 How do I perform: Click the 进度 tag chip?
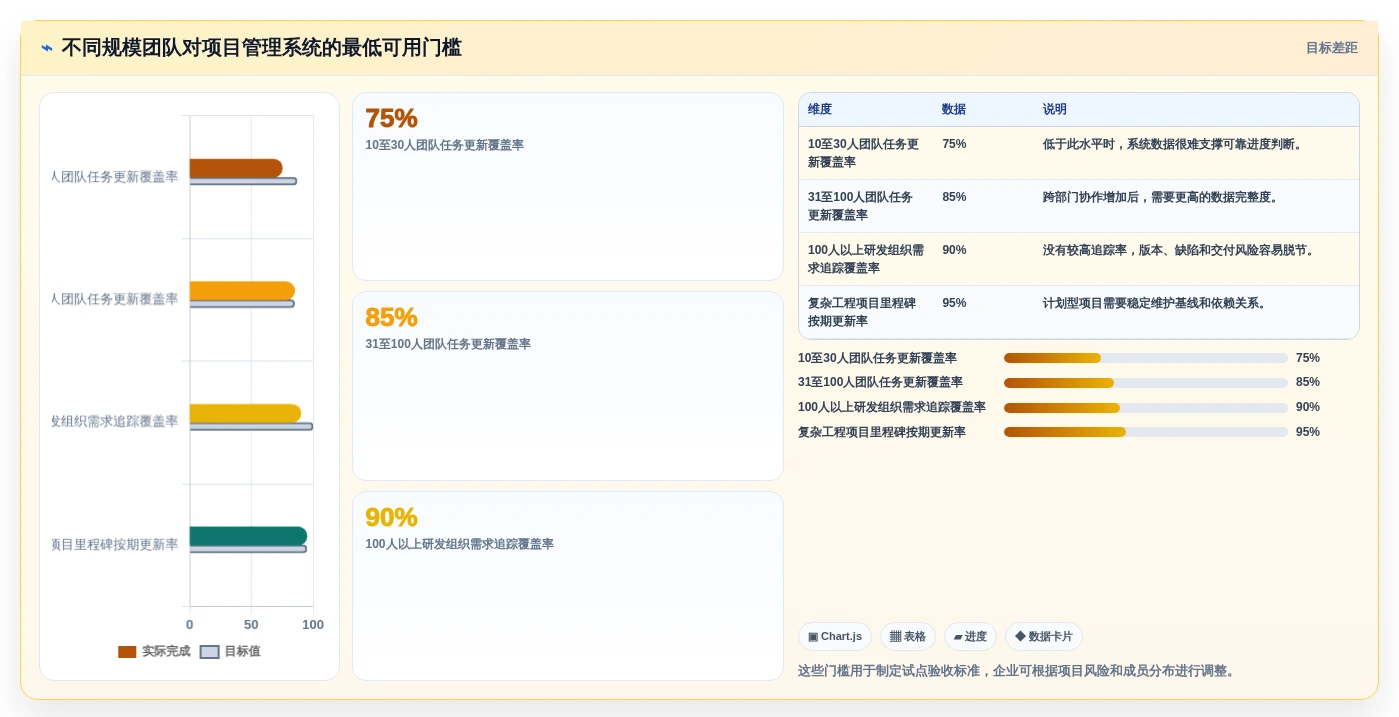click(x=970, y=637)
